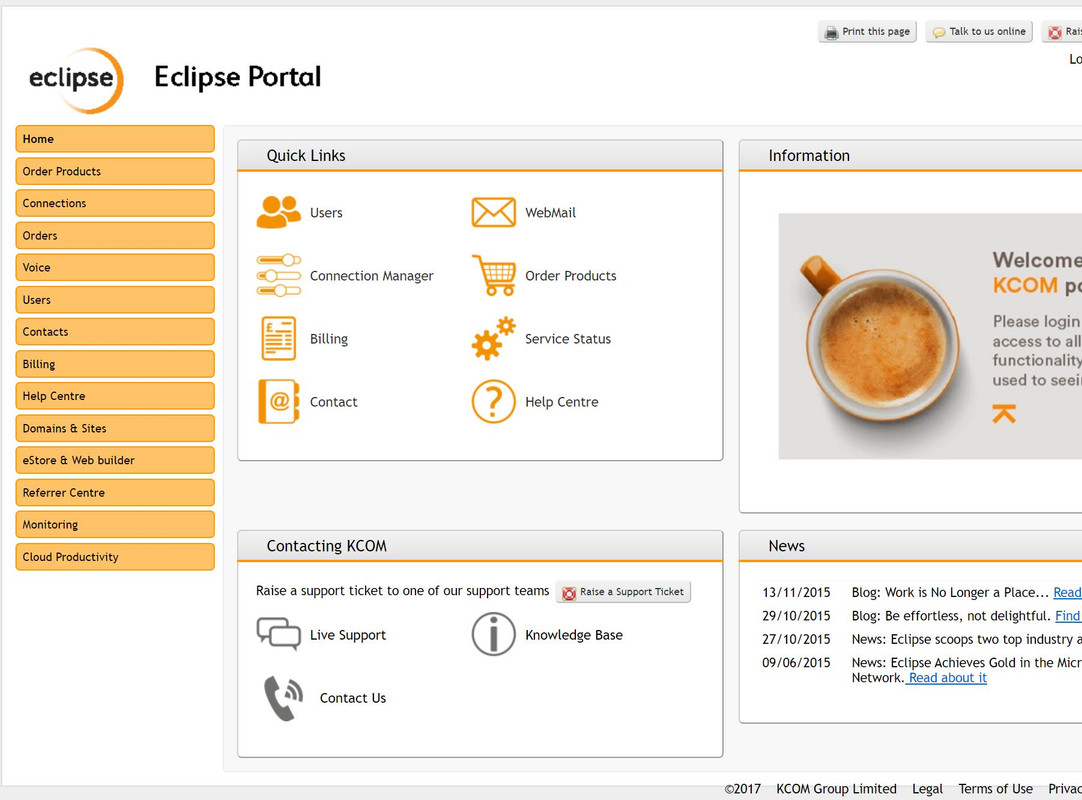This screenshot has width=1082, height=800.
Task: Click the Contacting KCOM panel heading
Action: 326,546
